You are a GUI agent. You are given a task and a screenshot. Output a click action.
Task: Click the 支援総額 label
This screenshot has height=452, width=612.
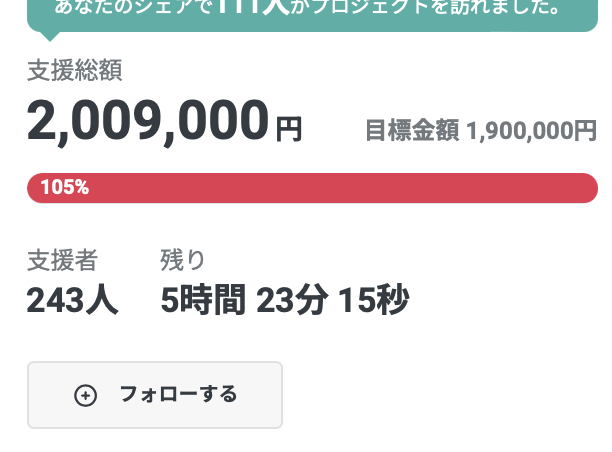(75, 70)
